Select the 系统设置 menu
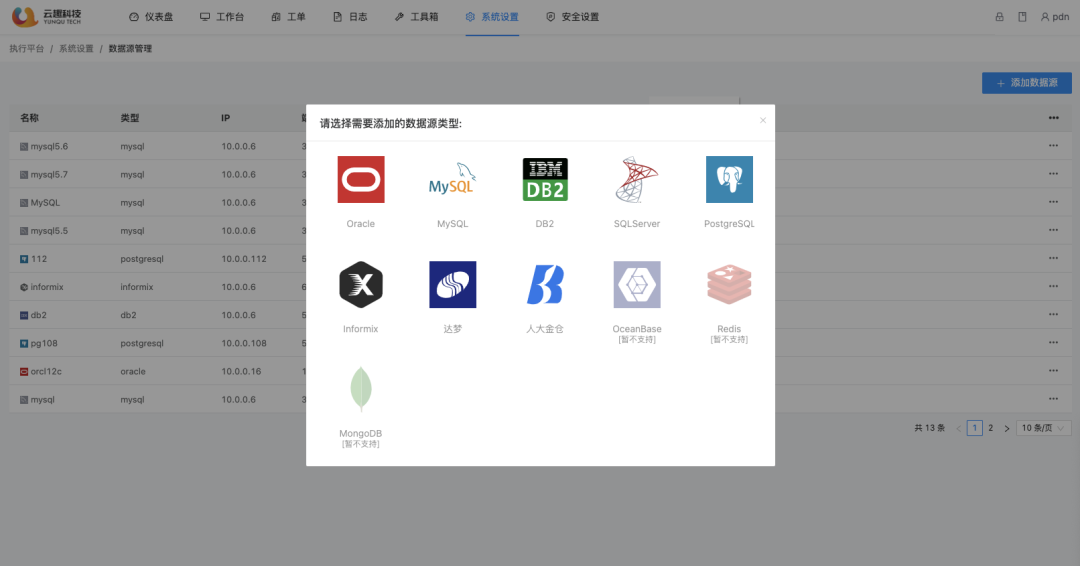This screenshot has height=566, width=1080. pos(492,17)
